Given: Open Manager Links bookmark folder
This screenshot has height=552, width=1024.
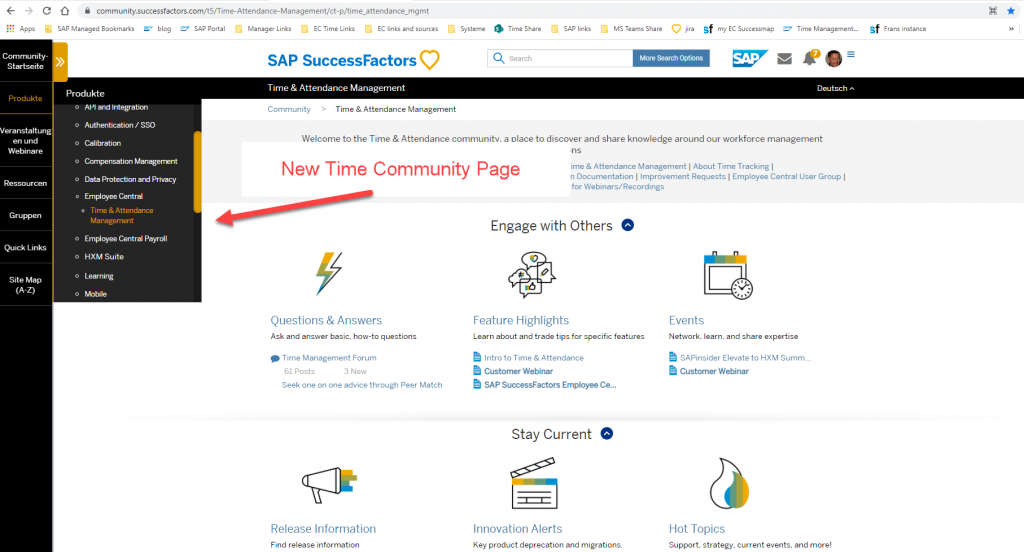Looking at the screenshot, I should (x=263, y=29).
